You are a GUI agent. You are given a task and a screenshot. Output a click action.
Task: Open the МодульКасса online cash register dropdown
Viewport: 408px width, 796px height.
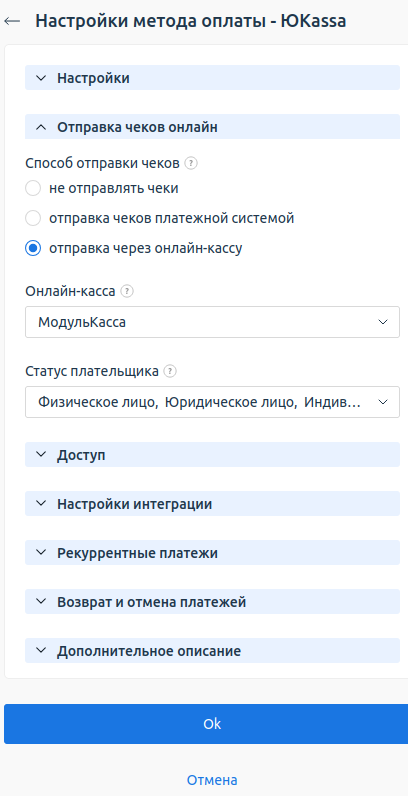tap(212, 322)
